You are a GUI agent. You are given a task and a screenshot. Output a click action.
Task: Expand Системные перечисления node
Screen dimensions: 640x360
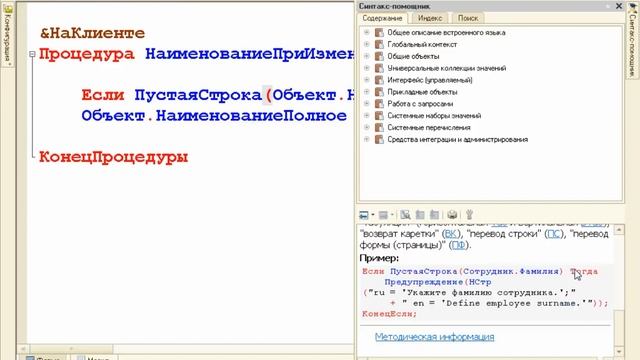tap(367, 127)
